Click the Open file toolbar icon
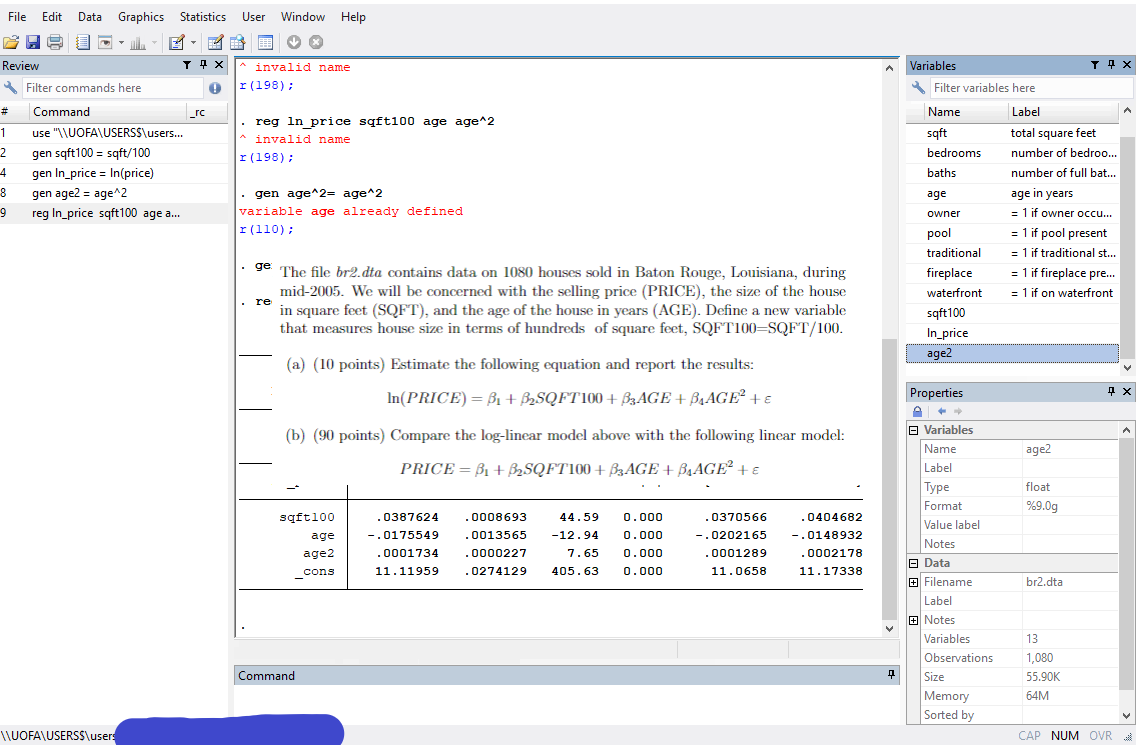This screenshot has height=745, width=1136. [x=11, y=43]
